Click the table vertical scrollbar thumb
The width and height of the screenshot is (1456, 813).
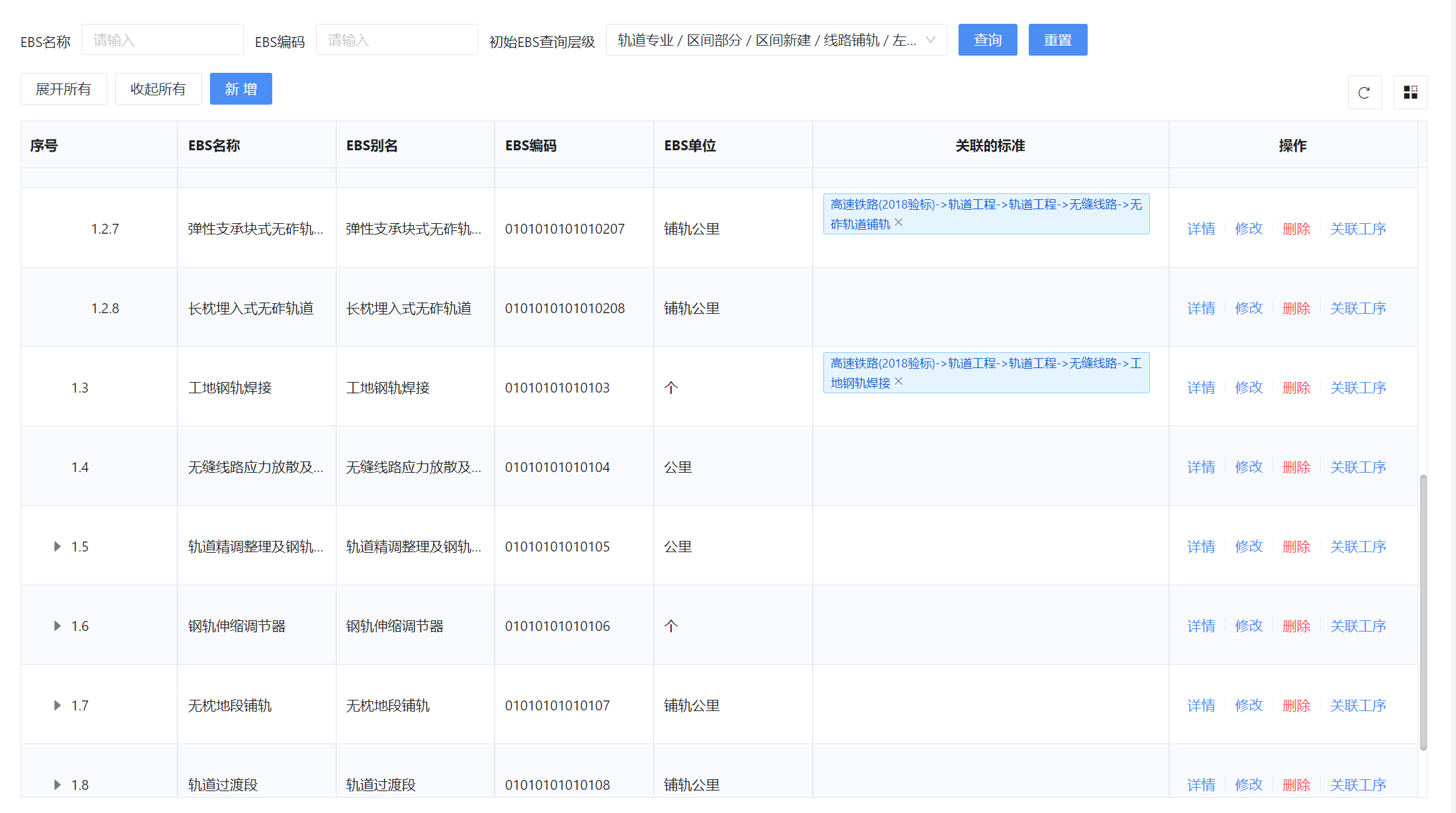pyautogui.click(x=1423, y=612)
